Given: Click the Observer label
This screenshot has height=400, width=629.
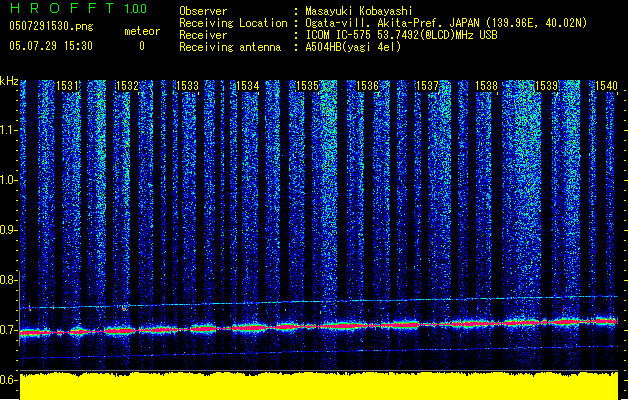Looking at the screenshot, I should (x=203, y=11).
